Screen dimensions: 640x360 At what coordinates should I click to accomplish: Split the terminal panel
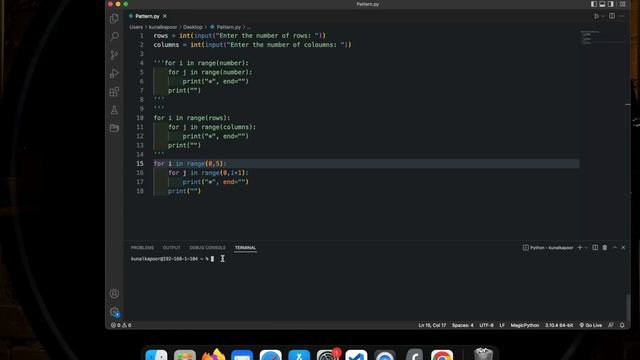595,247
